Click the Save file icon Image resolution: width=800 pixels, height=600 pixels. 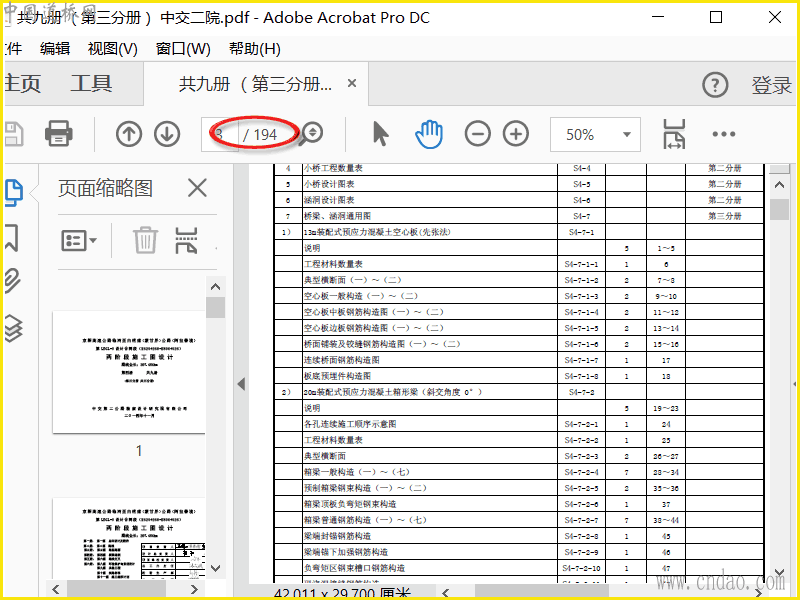pos(14,134)
